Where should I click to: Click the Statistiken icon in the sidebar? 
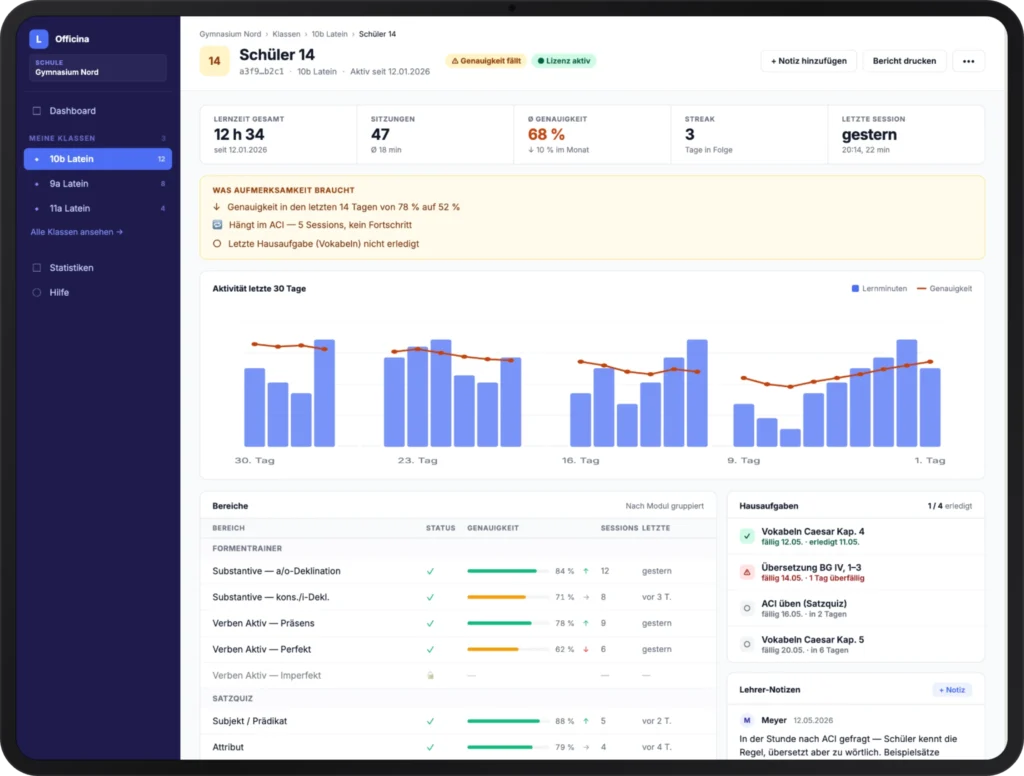tap(37, 268)
